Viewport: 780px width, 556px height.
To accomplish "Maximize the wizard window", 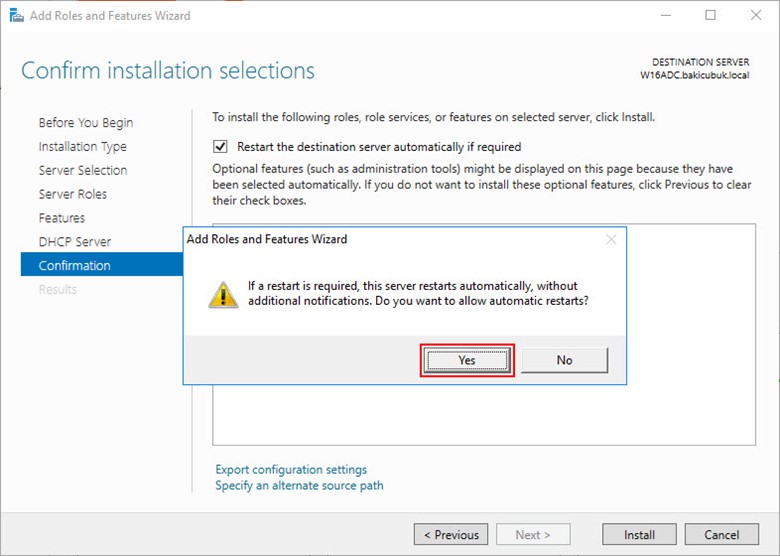I will coord(710,15).
